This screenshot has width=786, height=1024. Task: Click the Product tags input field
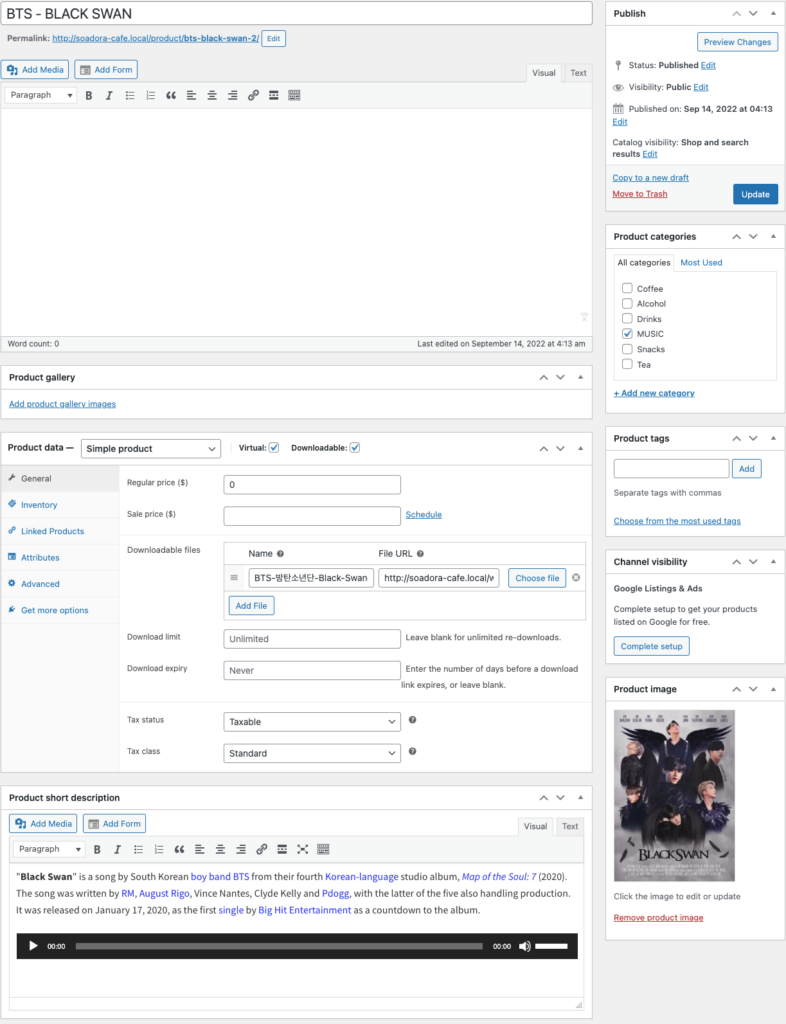point(671,468)
